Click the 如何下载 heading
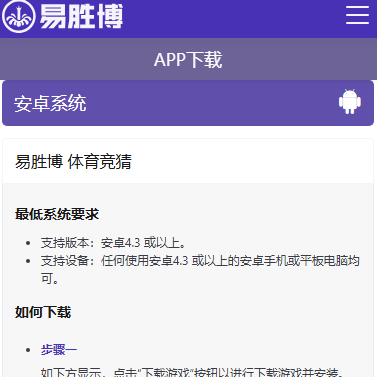 (43, 312)
